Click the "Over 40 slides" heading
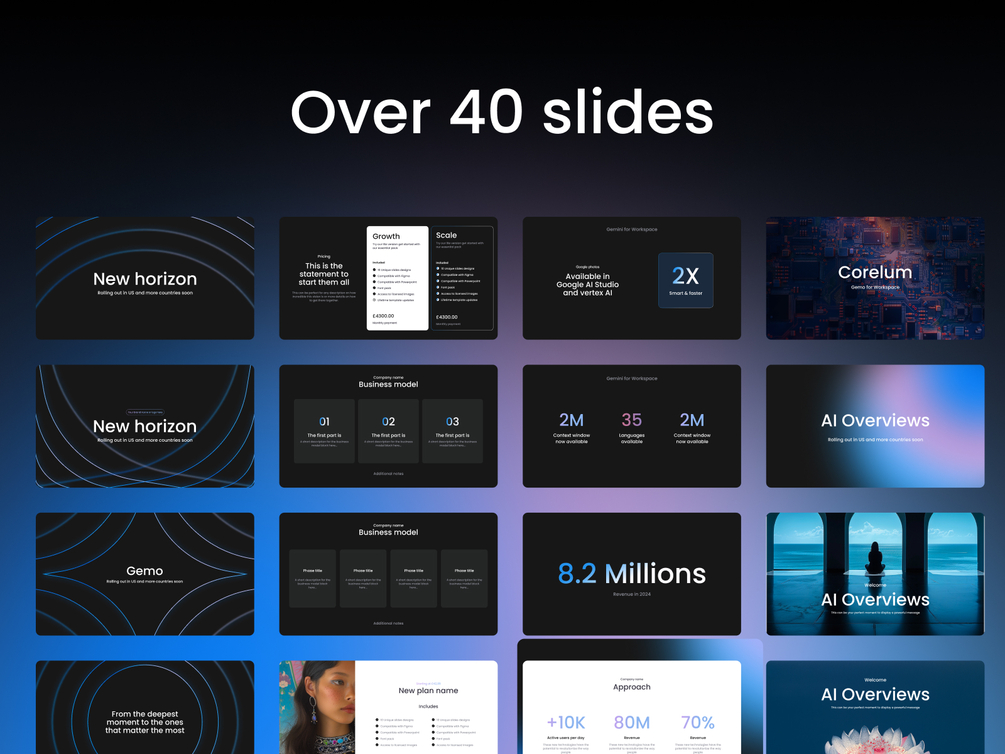 pyautogui.click(x=502, y=112)
